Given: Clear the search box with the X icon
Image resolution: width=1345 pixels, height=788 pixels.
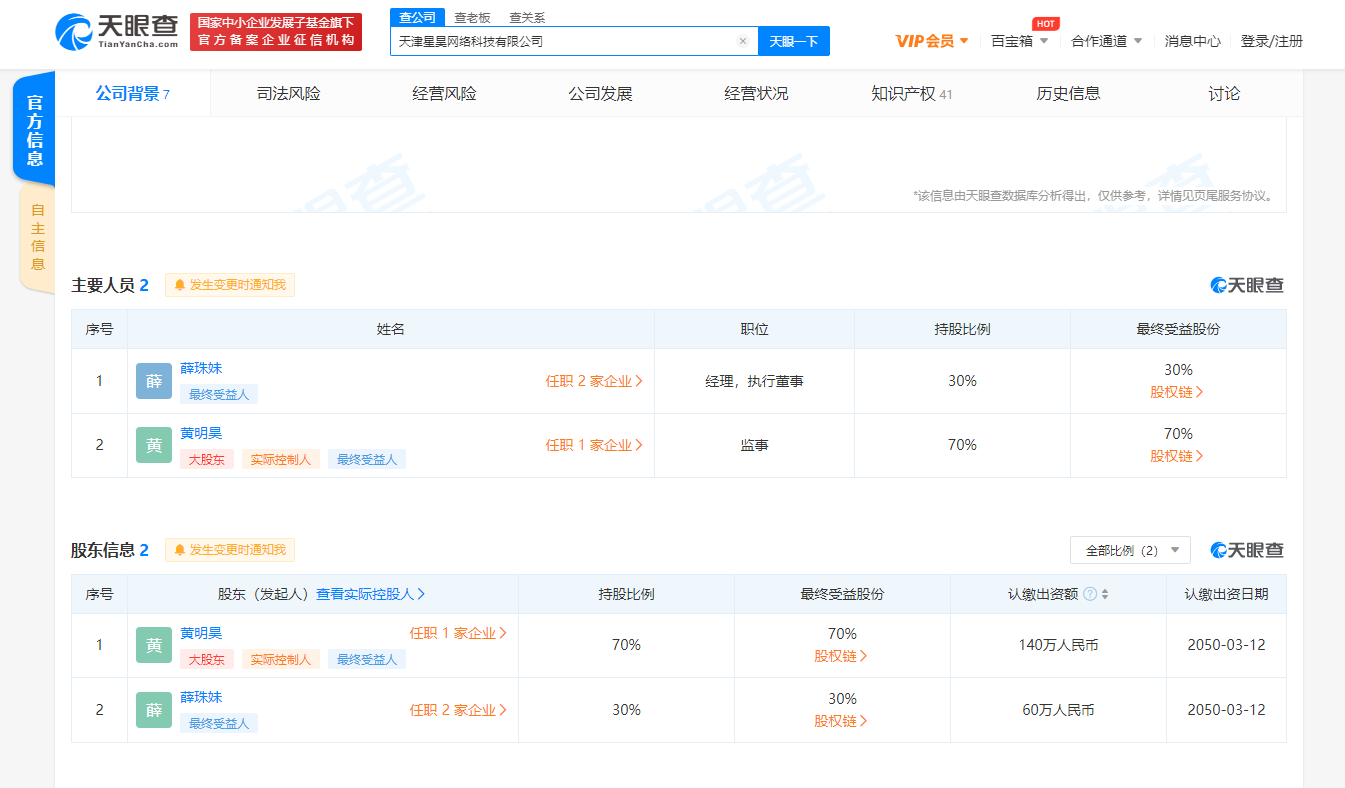Looking at the screenshot, I should 743,41.
